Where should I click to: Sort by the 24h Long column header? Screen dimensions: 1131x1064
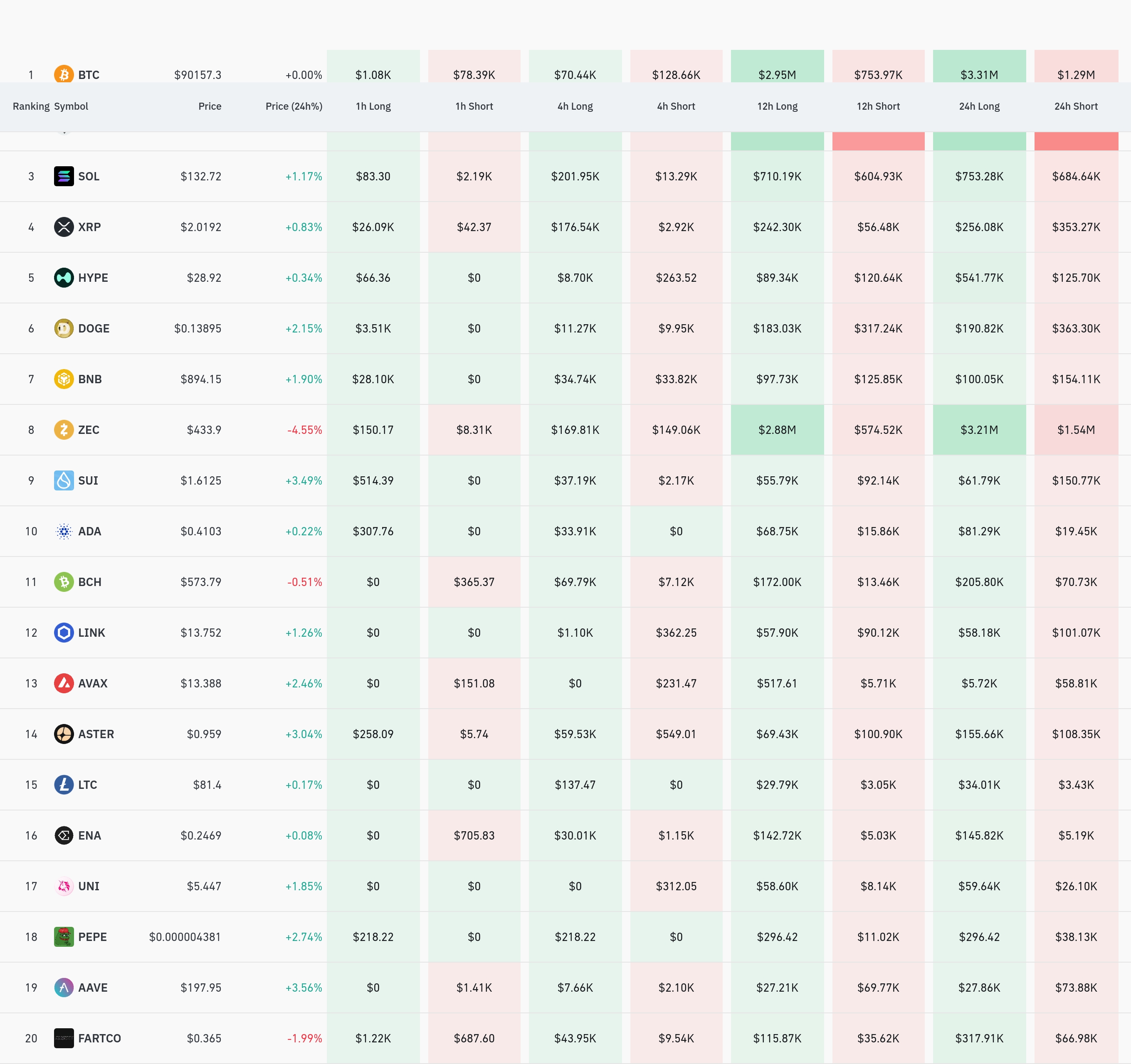coord(978,106)
